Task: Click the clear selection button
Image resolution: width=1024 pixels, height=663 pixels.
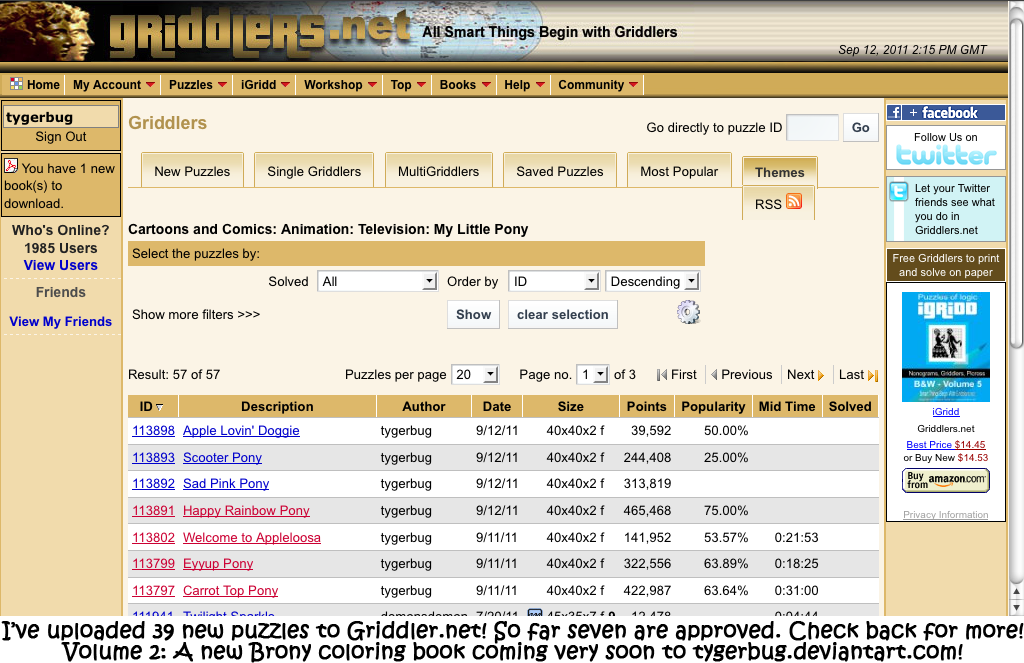Action: tap(562, 314)
